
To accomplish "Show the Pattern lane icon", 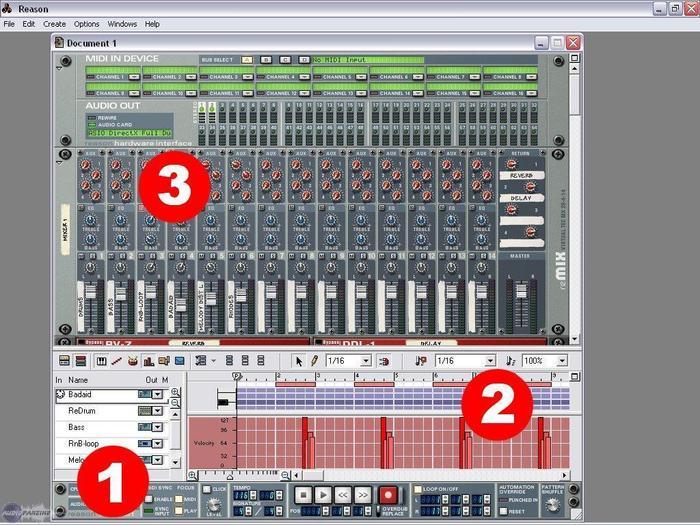I will click(x=164, y=361).
